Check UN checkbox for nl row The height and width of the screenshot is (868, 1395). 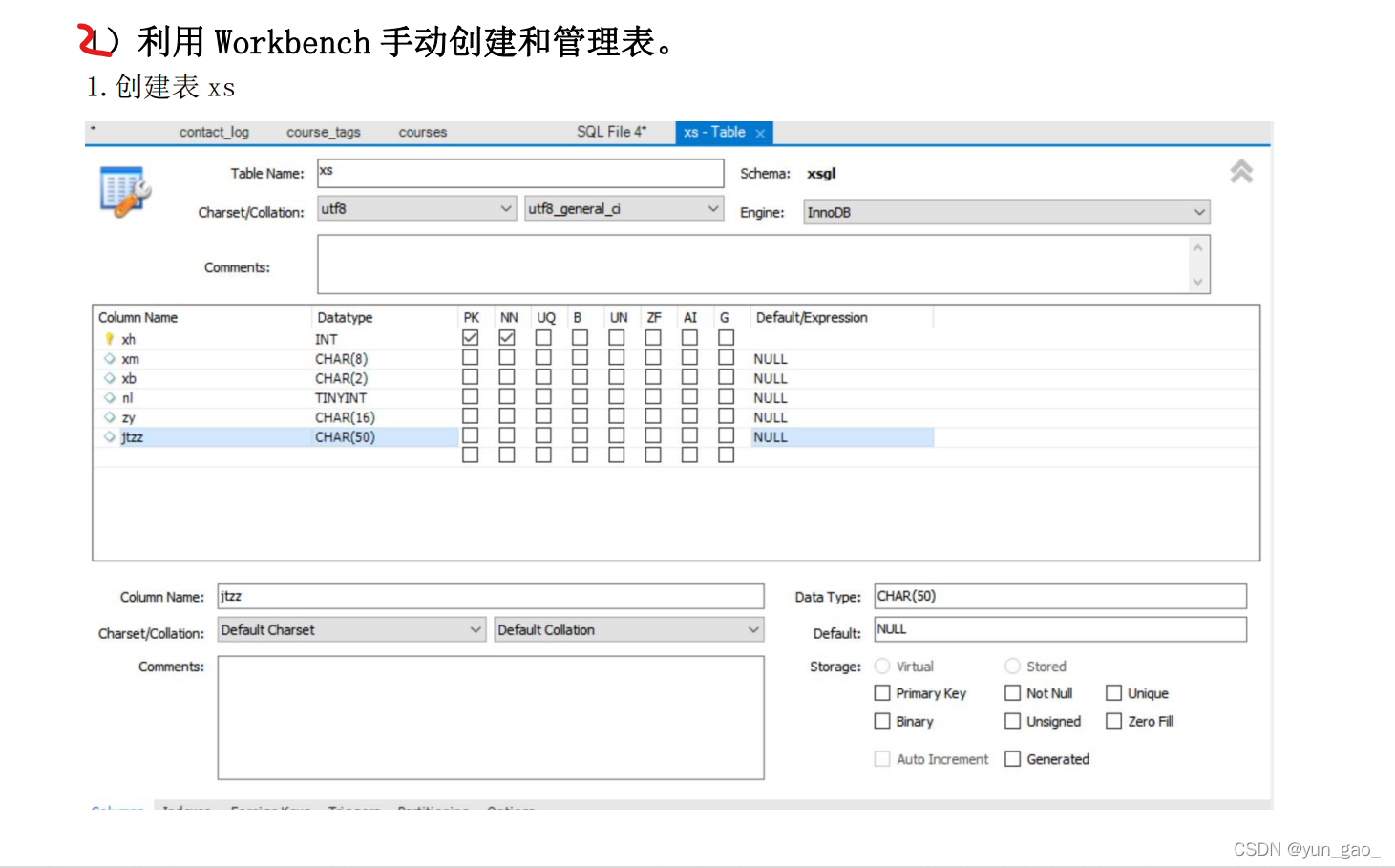click(x=617, y=396)
